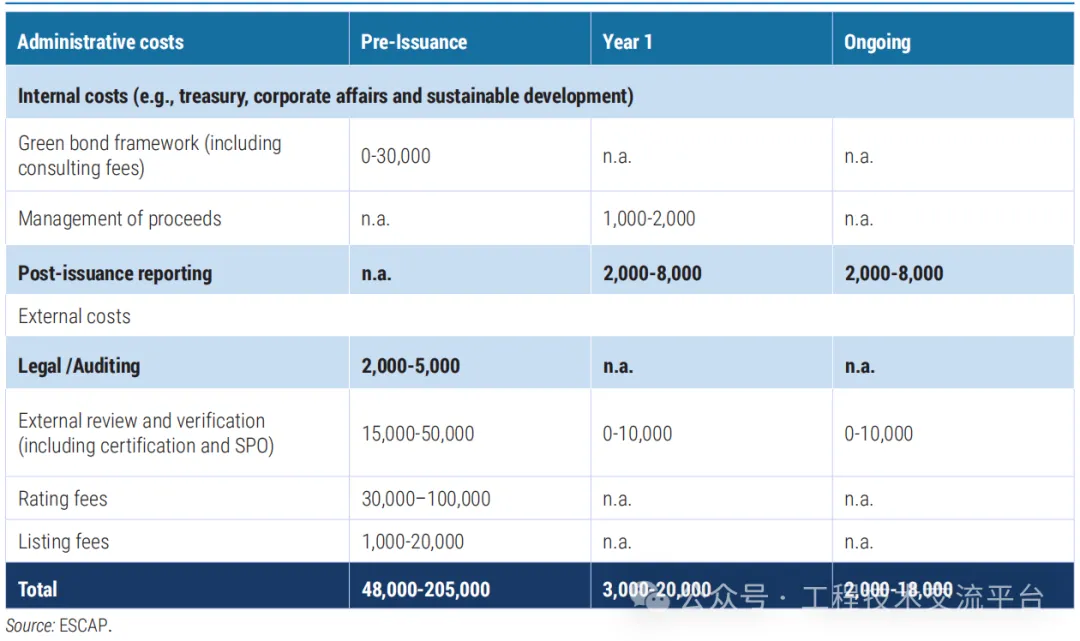The image size is (1080, 641).
Task: Click the 48,000-205,000 total pre-issuance cell
Action: coord(426,589)
